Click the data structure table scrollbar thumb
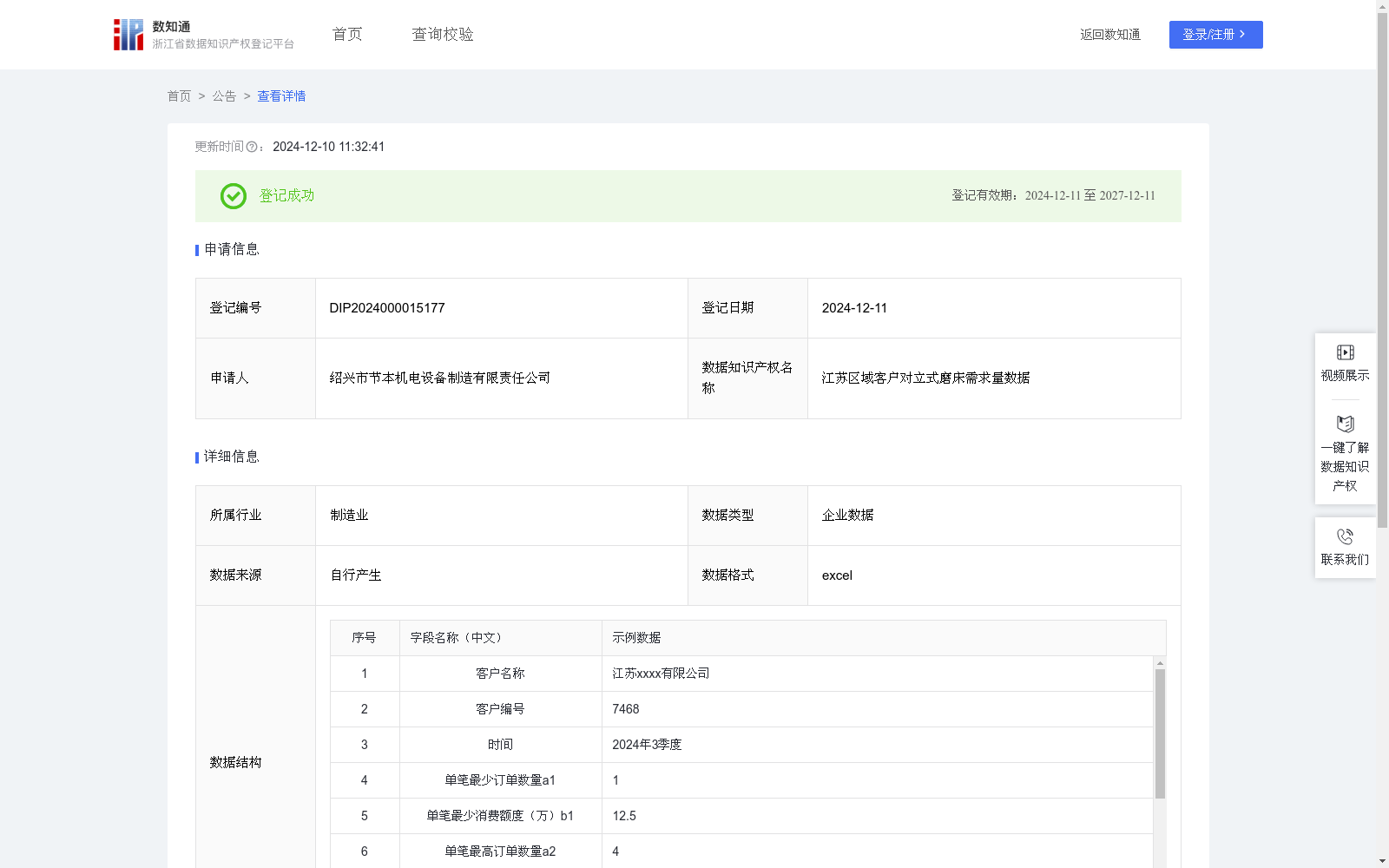1389x868 pixels. click(1160, 733)
